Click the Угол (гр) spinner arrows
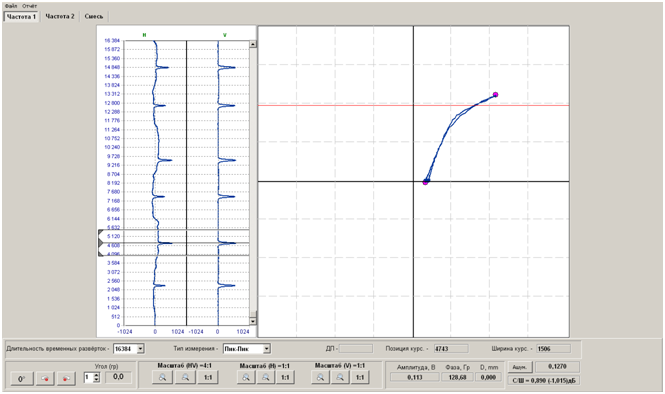Screen dimensions: 665x394 [x=96, y=377]
